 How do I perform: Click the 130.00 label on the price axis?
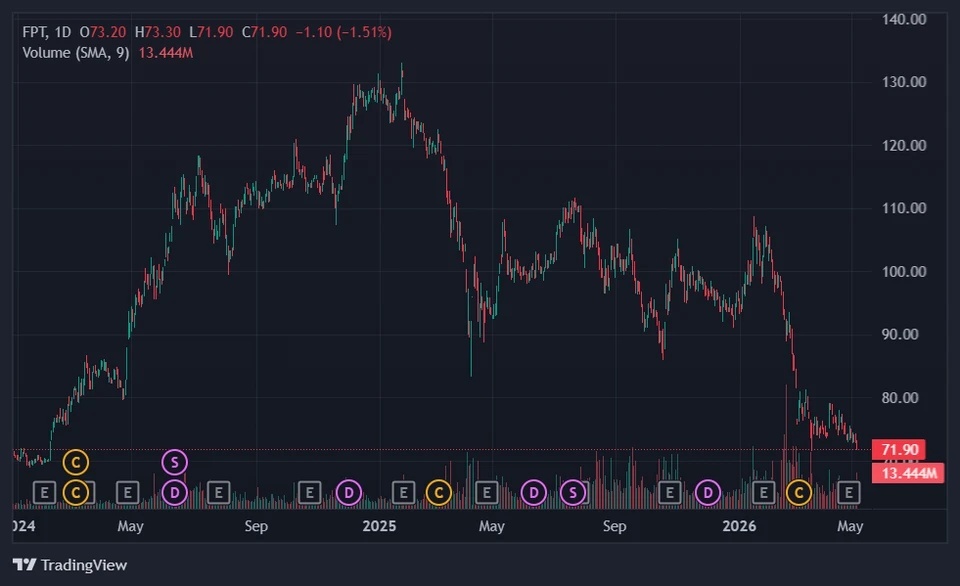click(904, 82)
